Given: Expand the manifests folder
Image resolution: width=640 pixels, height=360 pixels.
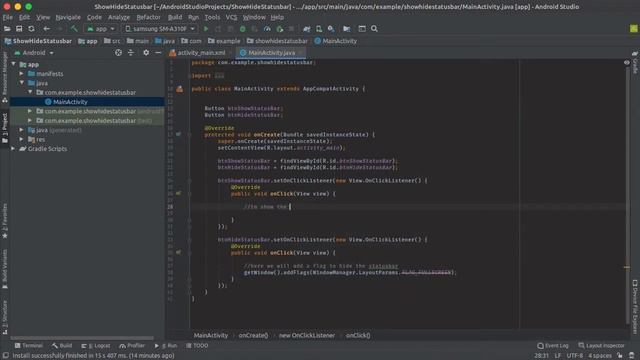Looking at the screenshot, I should pyautogui.click(x=21, y=74).
